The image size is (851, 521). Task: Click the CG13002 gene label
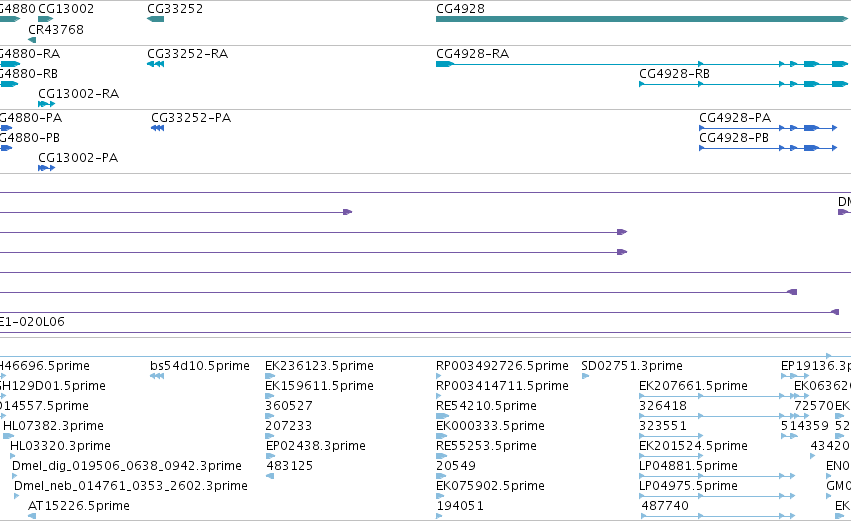(66, 9)
